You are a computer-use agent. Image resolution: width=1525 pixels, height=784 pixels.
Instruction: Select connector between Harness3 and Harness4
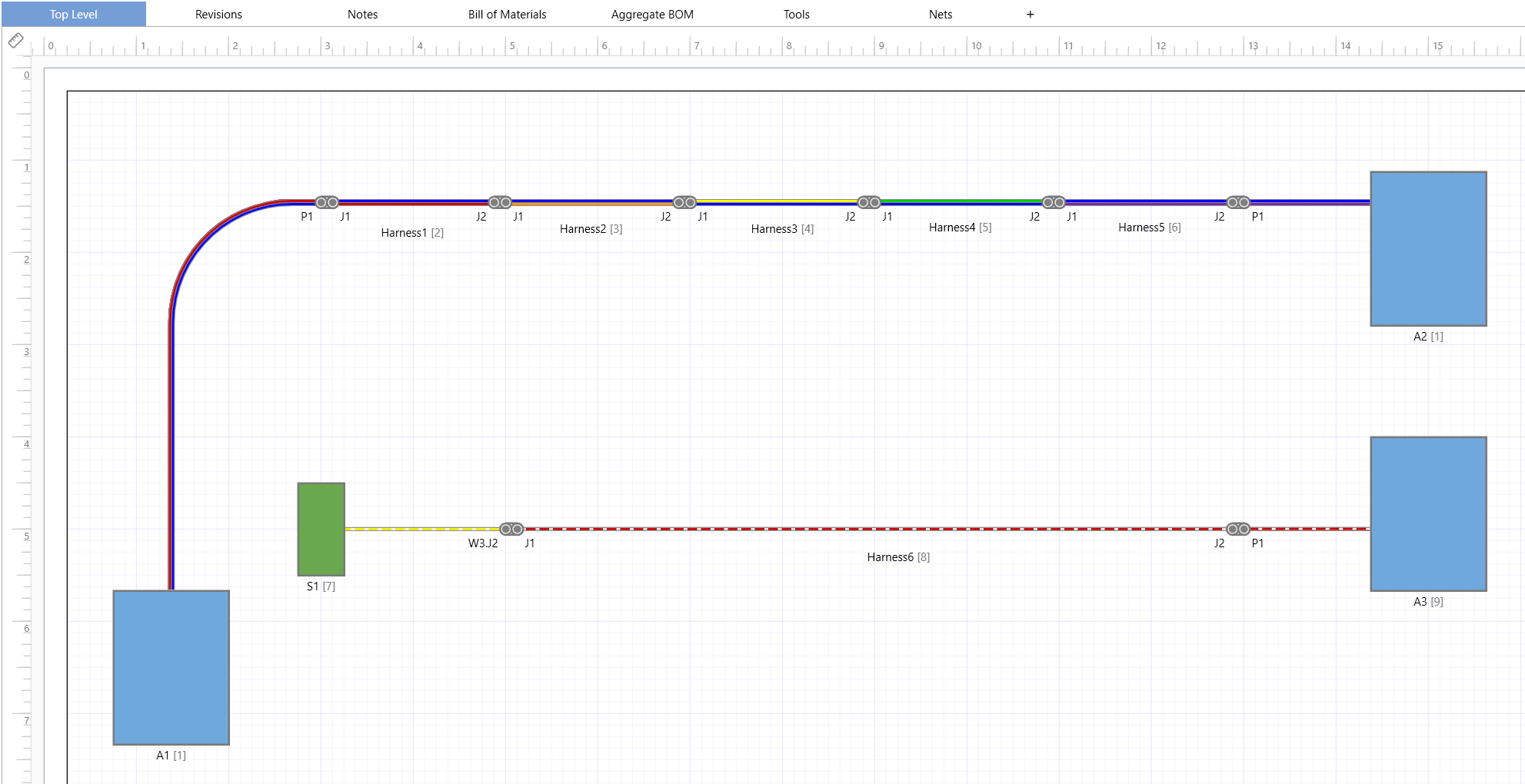coord(869,202)
